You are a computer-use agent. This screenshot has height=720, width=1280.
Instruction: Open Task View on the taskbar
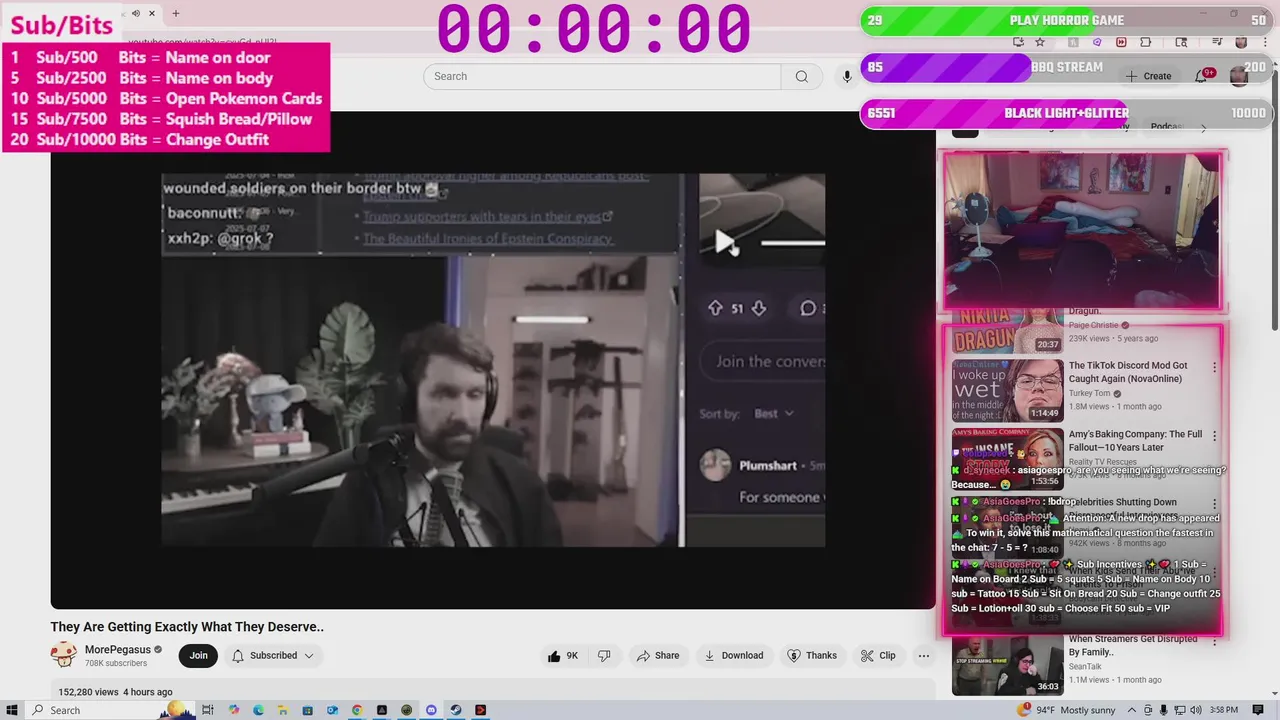(x=208, y=710)
